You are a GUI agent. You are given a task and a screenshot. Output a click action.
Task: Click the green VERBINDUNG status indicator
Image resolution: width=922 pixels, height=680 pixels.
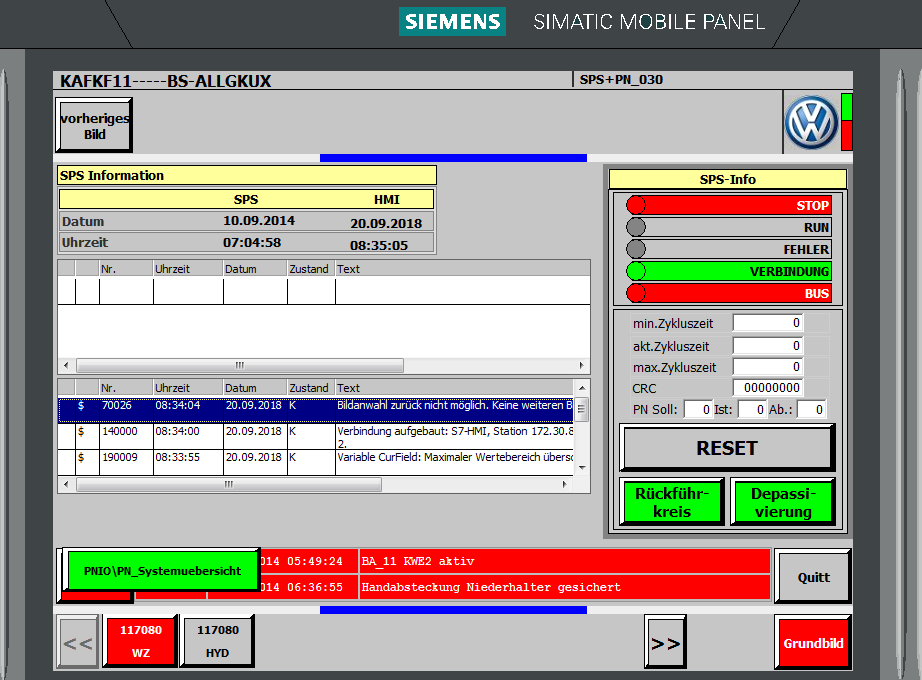point(729,271)
